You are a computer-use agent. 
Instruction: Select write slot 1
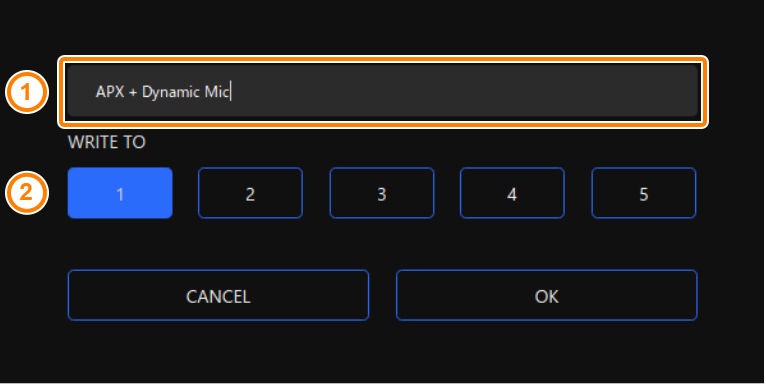pos(120,193)
